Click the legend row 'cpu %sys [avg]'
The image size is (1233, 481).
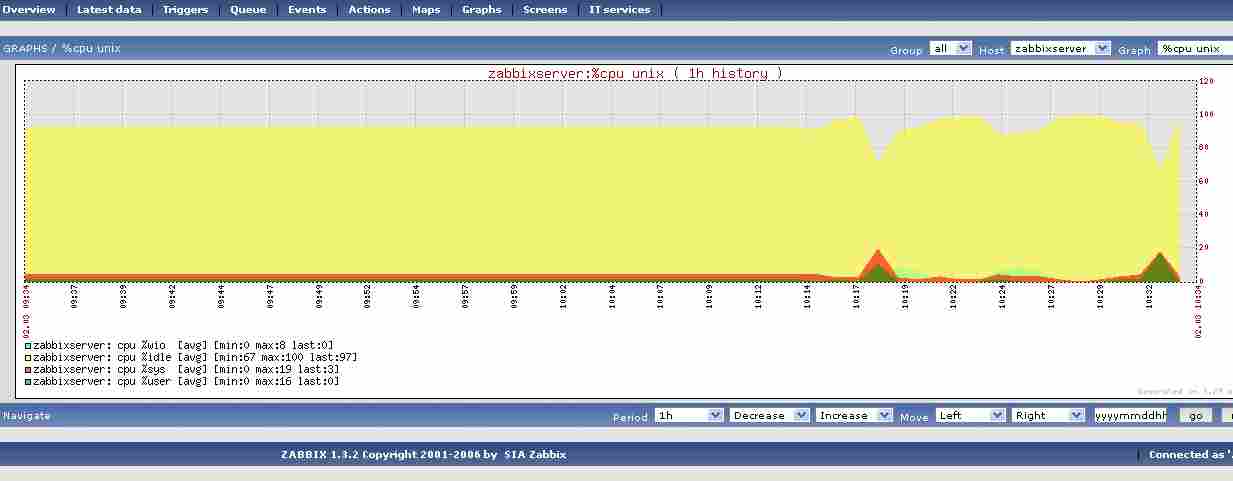point(182,369)
